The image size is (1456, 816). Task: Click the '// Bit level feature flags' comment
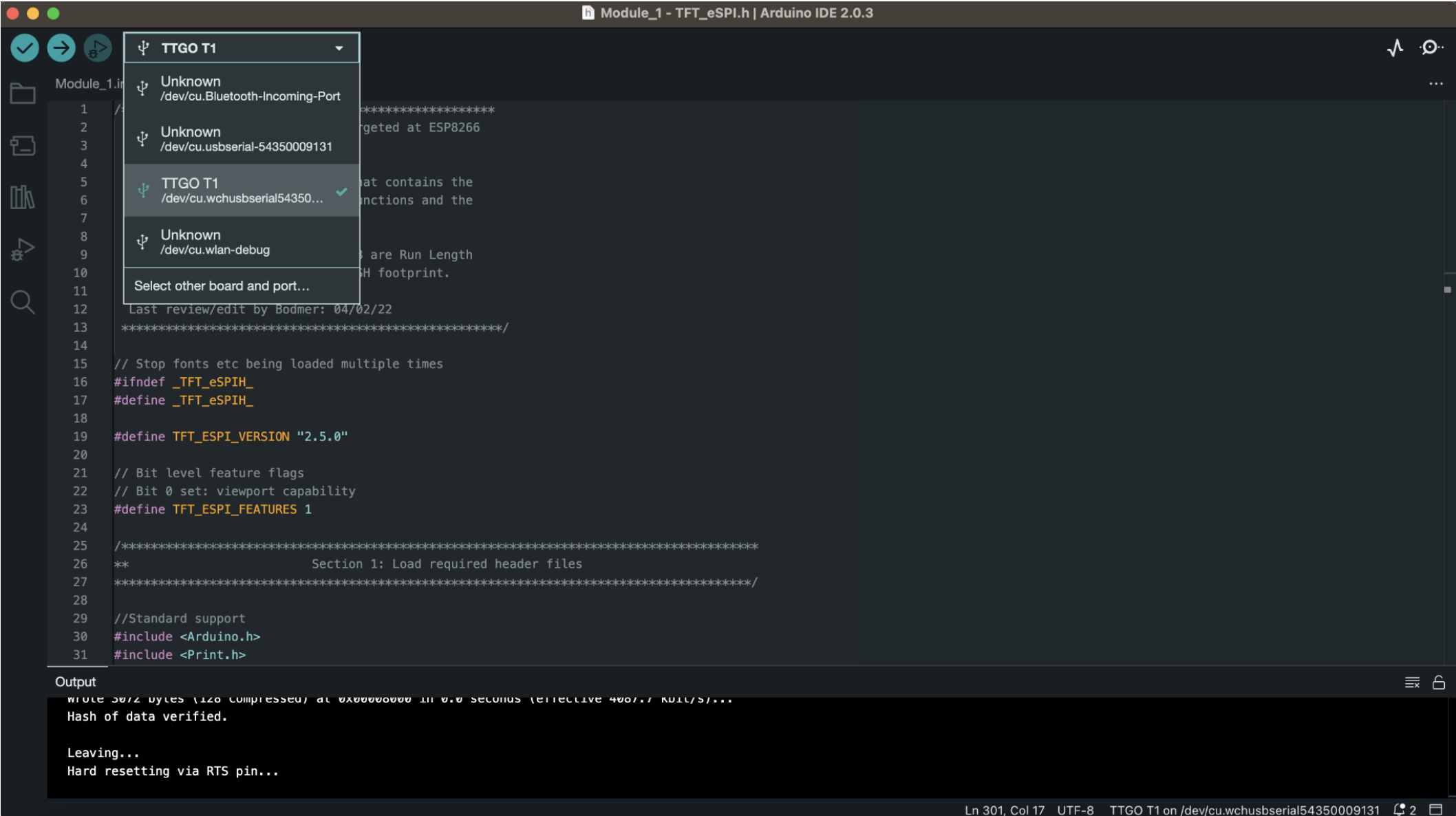[209, 473]
